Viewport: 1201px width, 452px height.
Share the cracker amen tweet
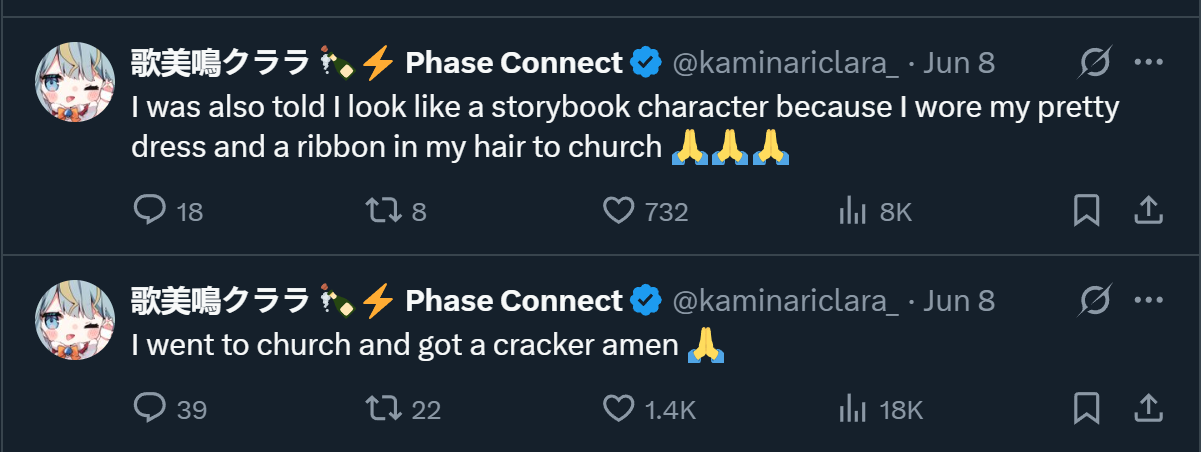(x=1149, y=408)
